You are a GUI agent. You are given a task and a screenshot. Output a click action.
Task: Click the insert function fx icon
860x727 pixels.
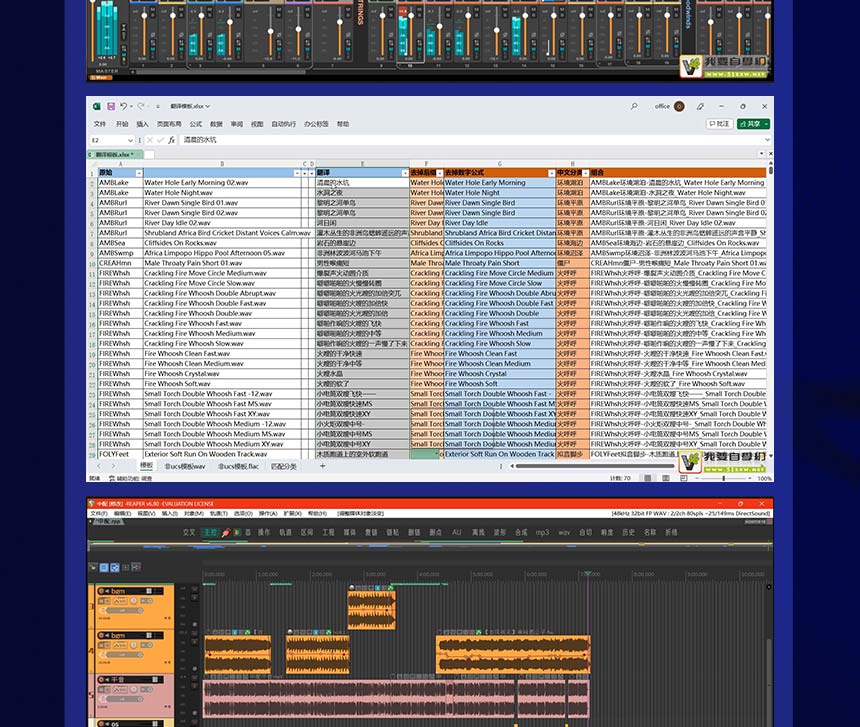pyautogui.click(x=171, y=140)
